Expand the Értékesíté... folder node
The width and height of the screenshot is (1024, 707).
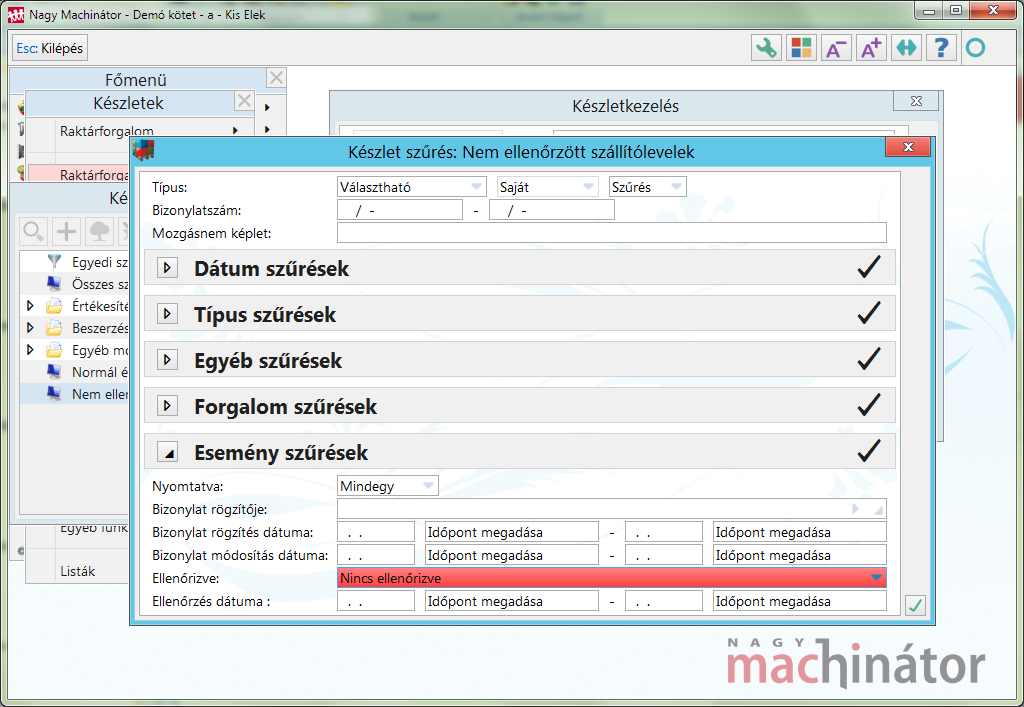point(29,306)
